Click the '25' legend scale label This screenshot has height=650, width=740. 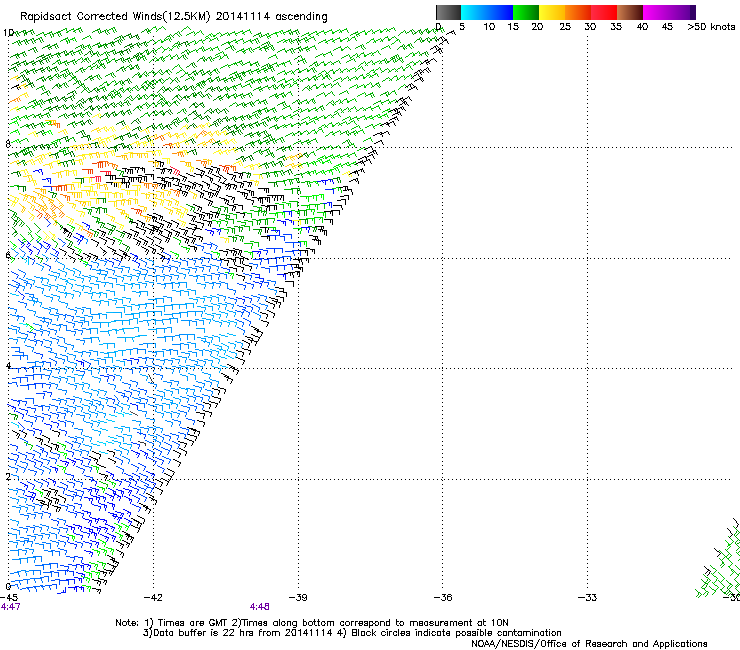565,27
